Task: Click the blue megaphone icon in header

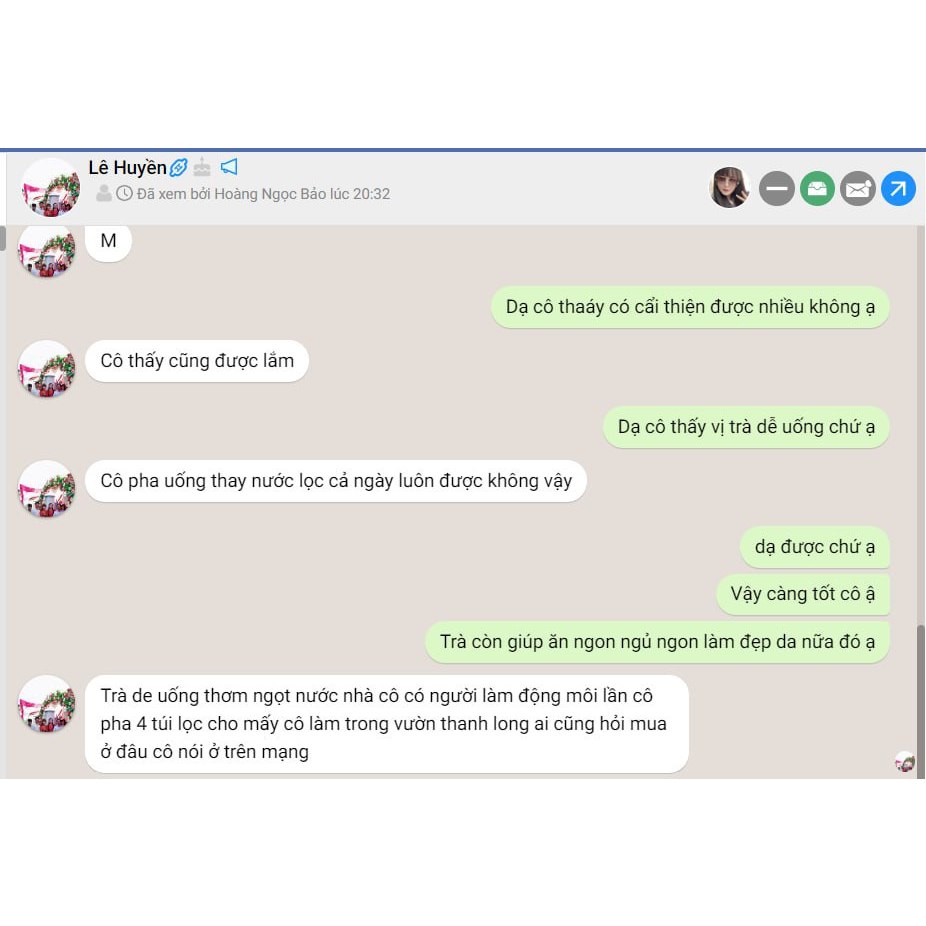Action: click(x=229, y=167)
